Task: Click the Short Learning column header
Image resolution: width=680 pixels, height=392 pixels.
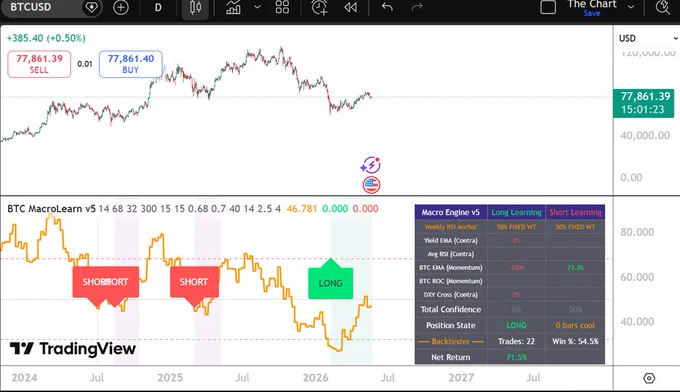Action: [575, 212]
